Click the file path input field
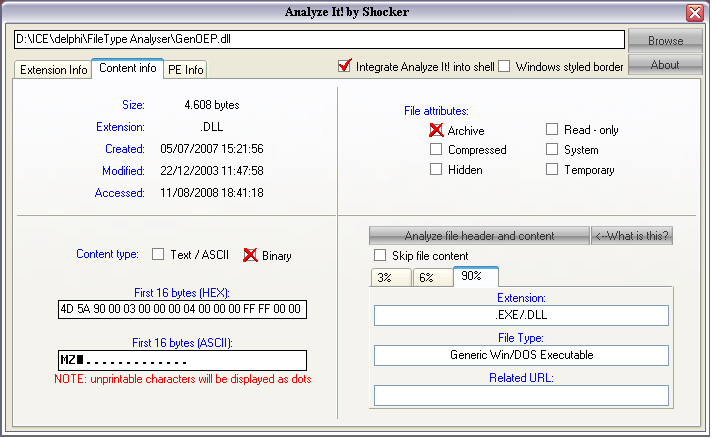Screen dimensions: 712x438 tap(319, 39)
